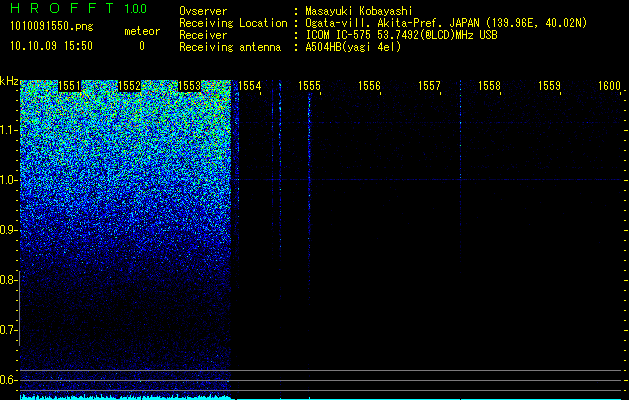Click the 1552 time marker
Screen dimensions: 629x400
129,86
